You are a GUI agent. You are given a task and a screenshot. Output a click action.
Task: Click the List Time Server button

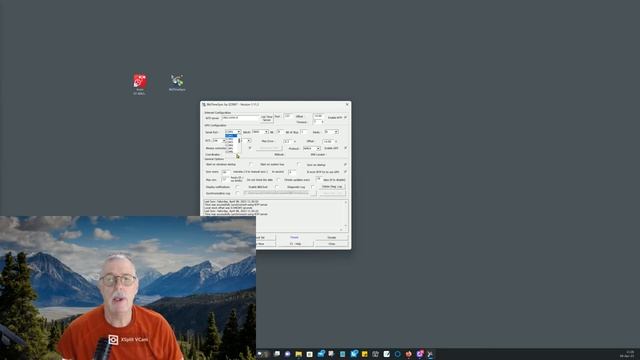tap(267, 118)
